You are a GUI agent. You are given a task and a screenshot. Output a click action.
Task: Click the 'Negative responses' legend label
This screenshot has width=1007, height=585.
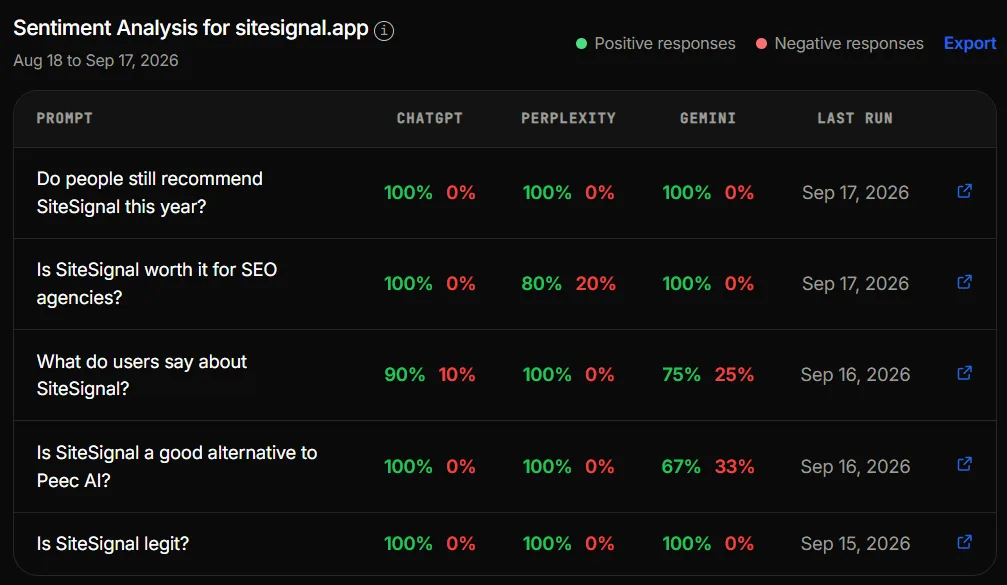(x=849, y=44)
